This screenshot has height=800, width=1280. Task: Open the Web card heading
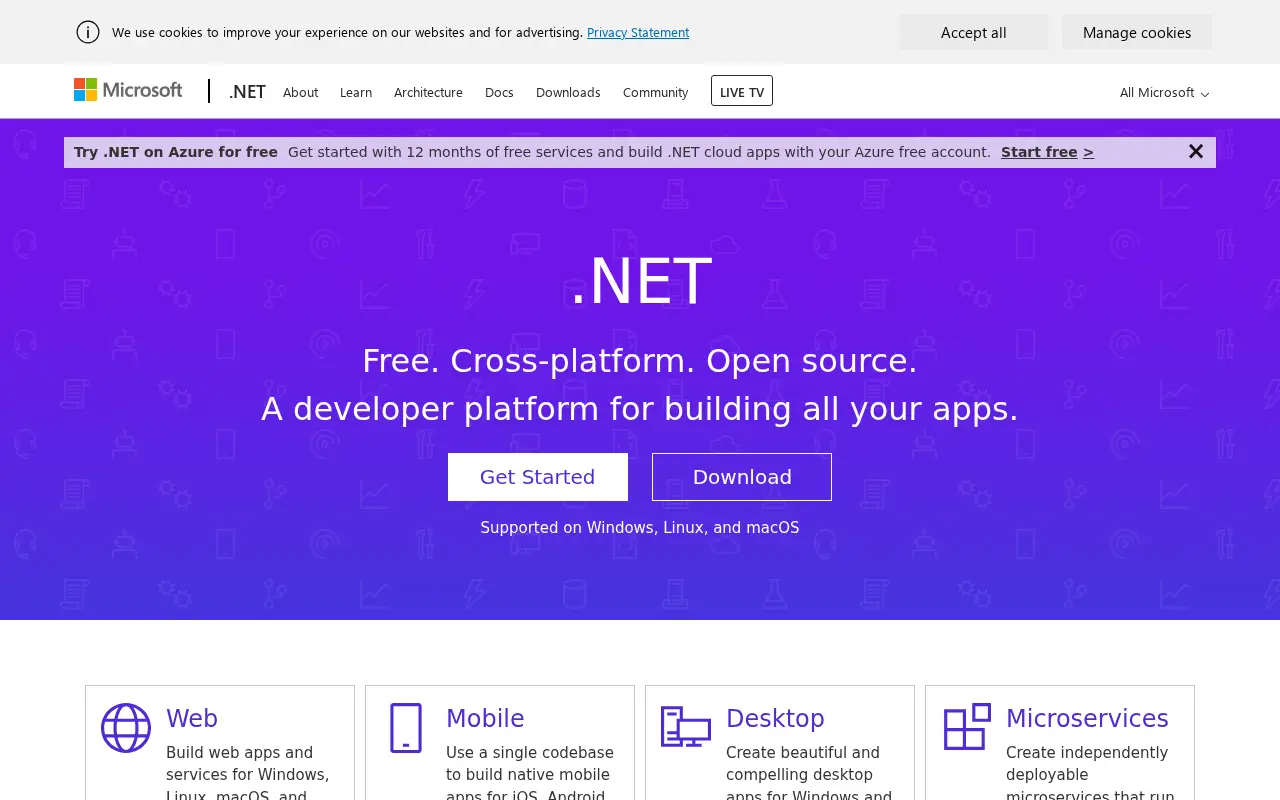pyautogui.click(x=192, y=719)
